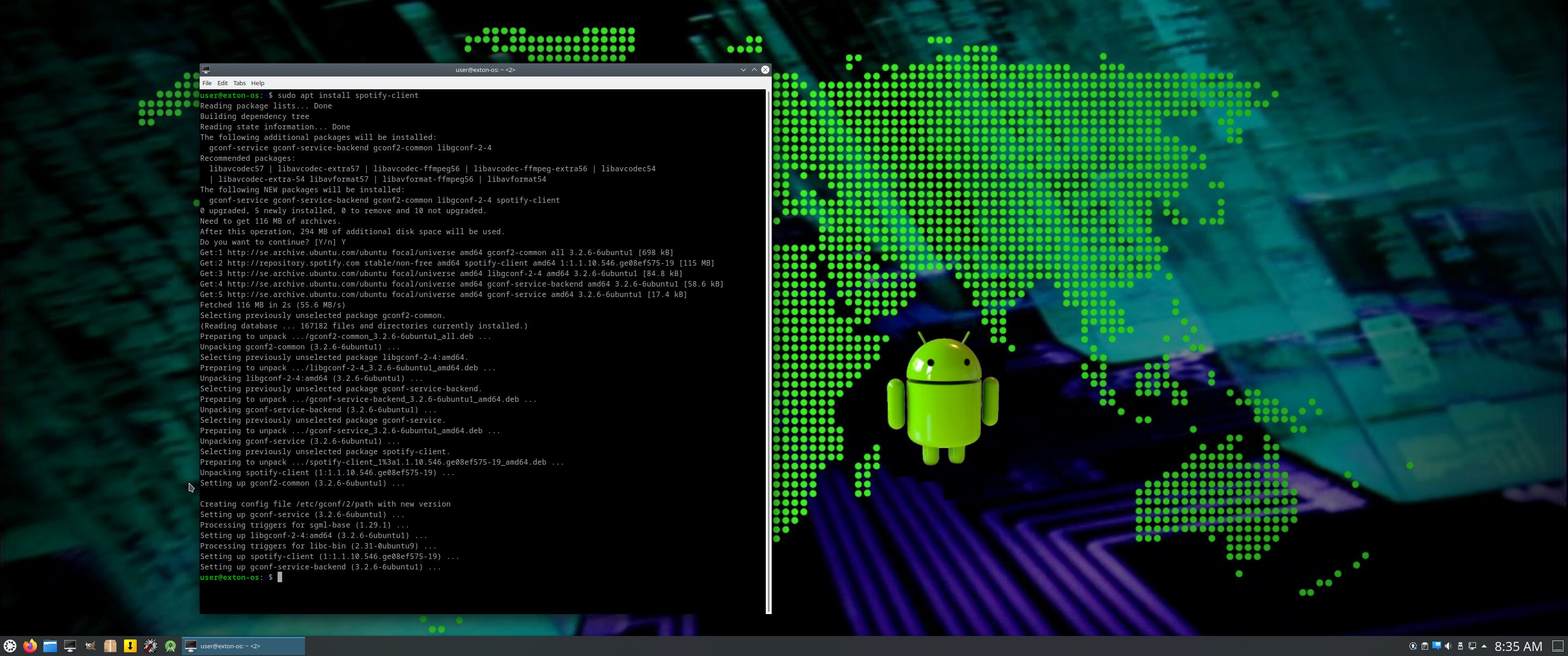Image resolution: width=1568 pixels, height=656 pixels.
Task: Launch Android Studio from the taskbar
Action: pyautogui.click(x=170, y=646)
